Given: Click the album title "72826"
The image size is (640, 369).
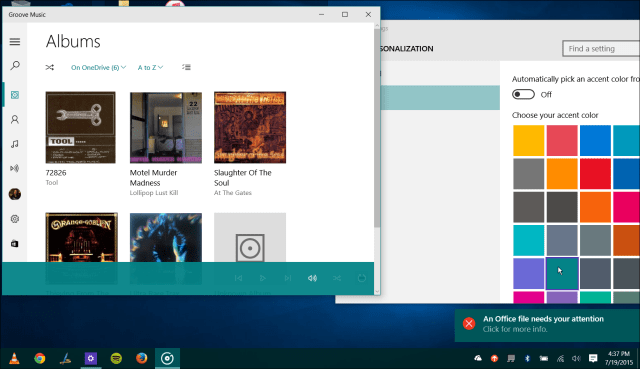Looking at the screenshot, I should [x=56, y=173].
